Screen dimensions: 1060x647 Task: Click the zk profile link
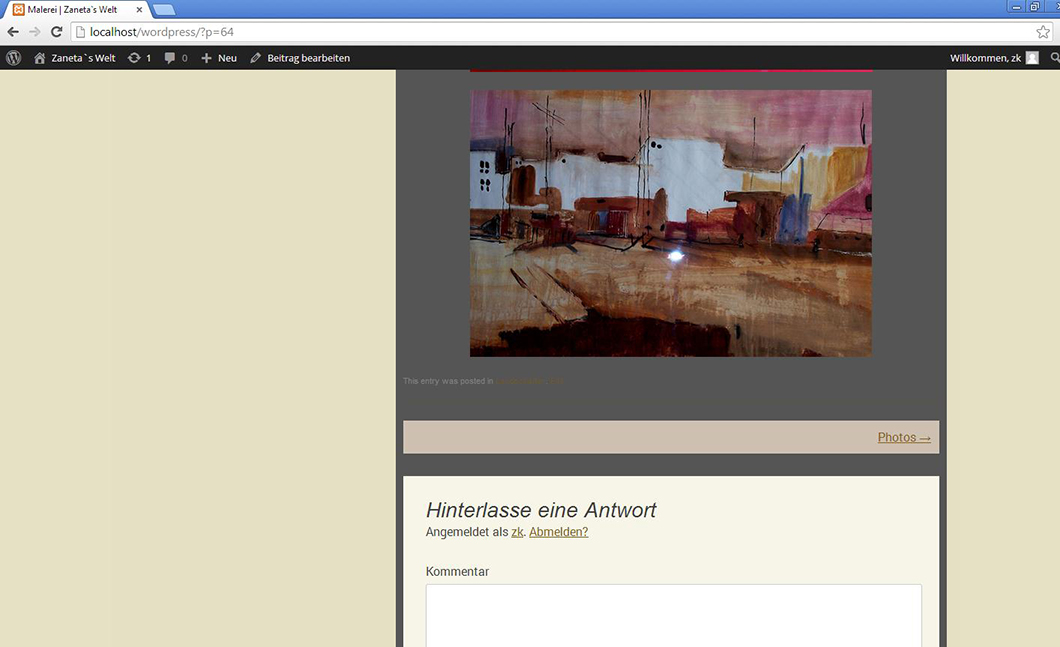click(x=517, y=532)
